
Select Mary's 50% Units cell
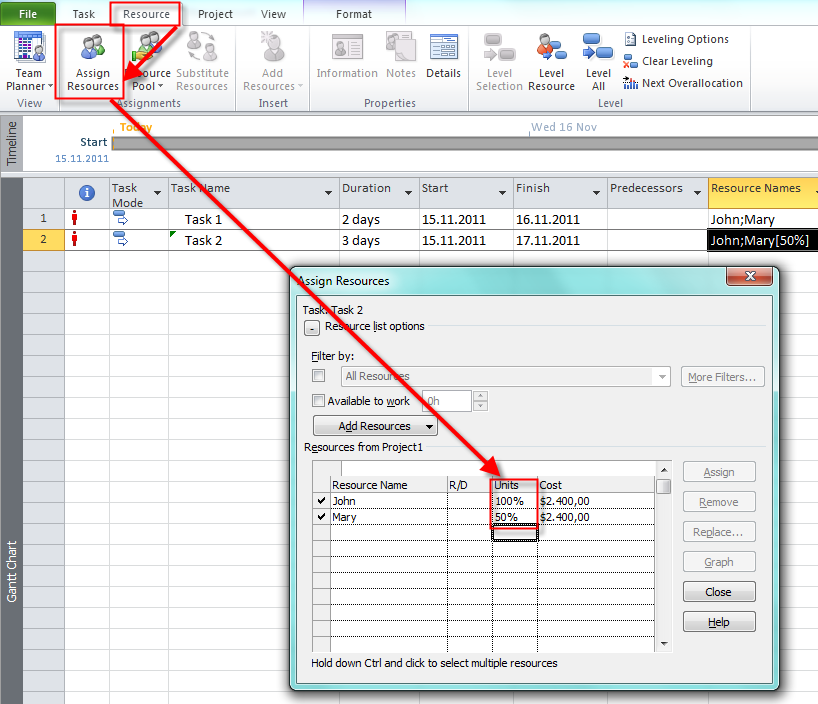coord(514,517)
